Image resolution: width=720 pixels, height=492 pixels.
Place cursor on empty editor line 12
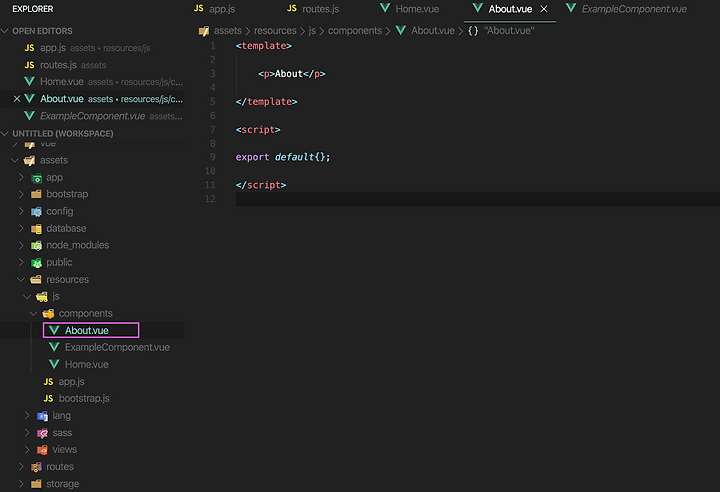coord(478,199)
